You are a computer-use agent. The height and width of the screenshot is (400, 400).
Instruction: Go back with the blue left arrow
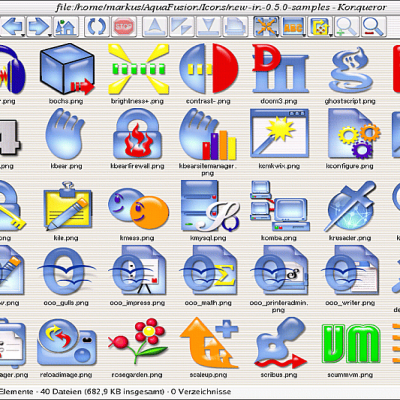pyautogui.click(x=13, y=26)
